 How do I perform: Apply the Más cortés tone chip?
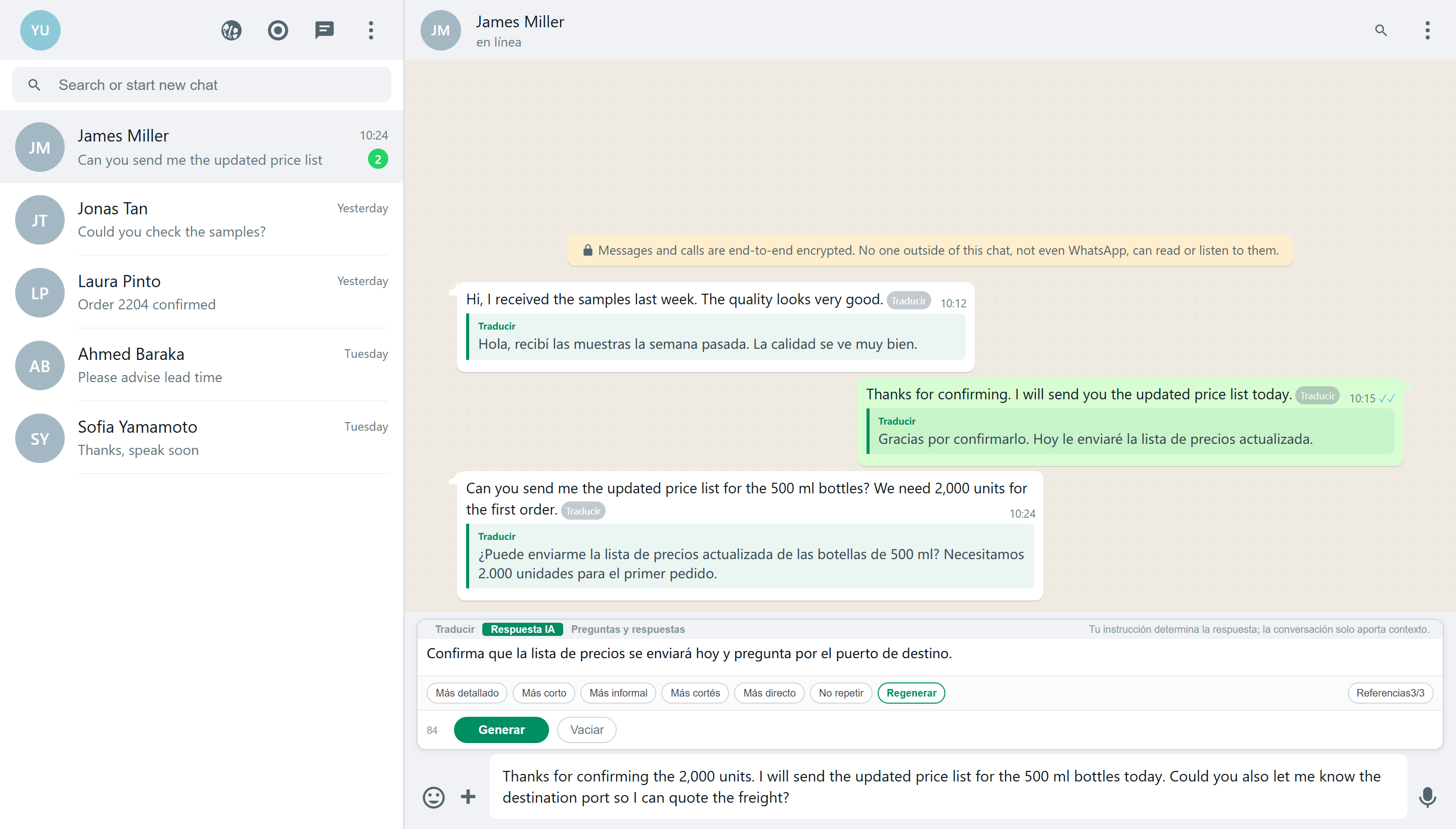pyautogui.click(x=695, y=693)
